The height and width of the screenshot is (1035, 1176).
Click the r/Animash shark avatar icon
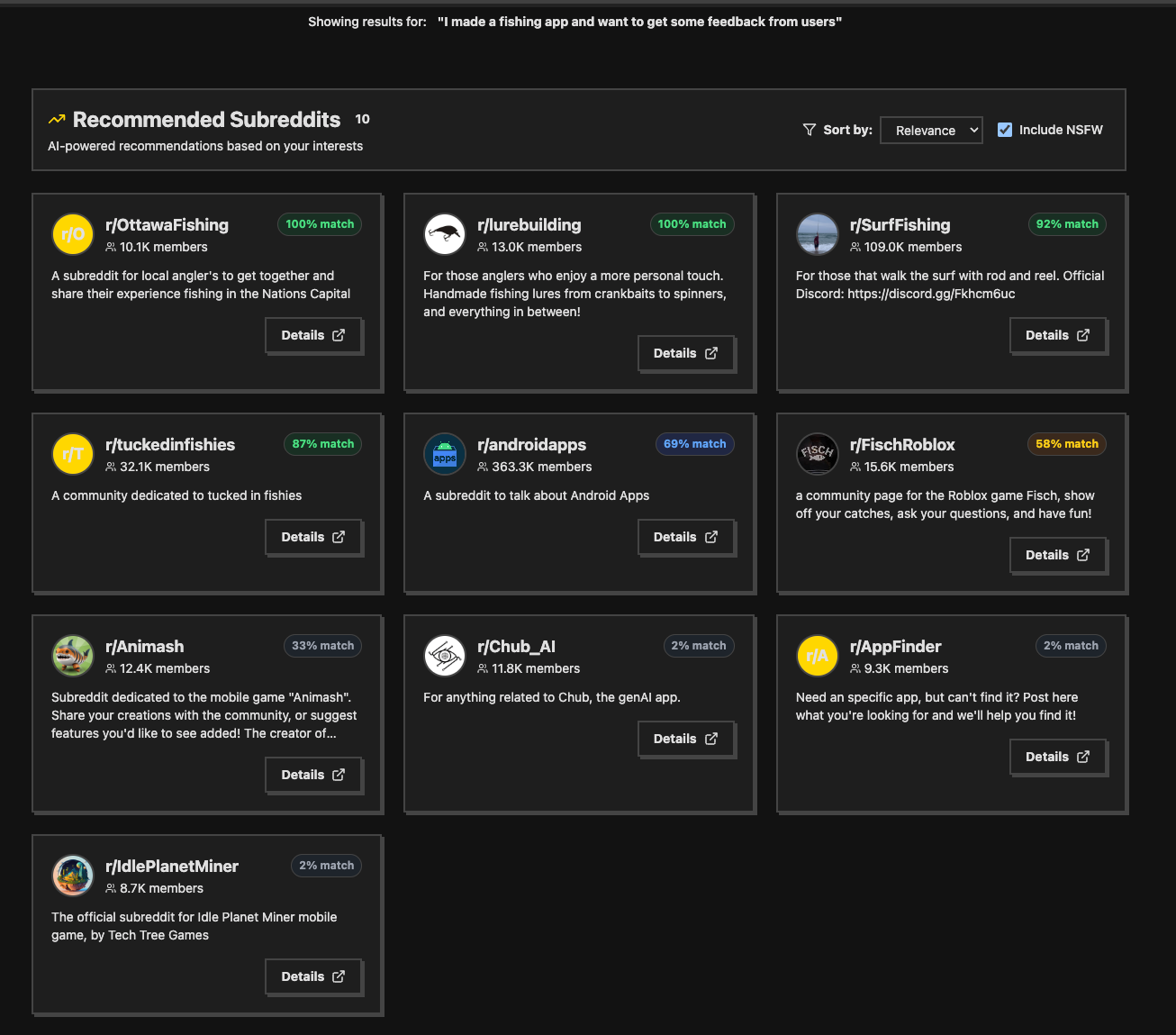73,656
